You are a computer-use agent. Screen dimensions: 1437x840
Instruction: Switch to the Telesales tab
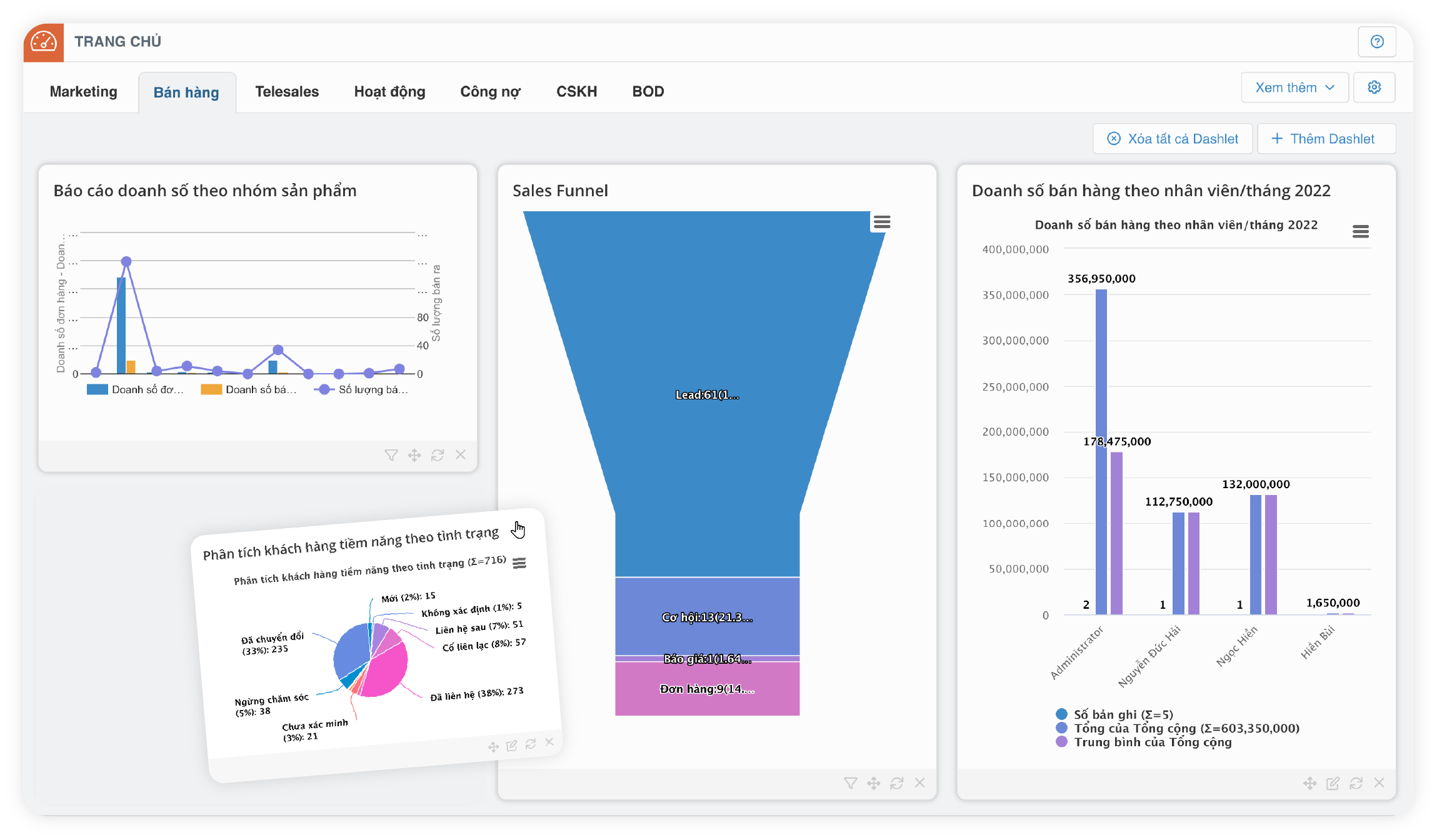[287, 92]
